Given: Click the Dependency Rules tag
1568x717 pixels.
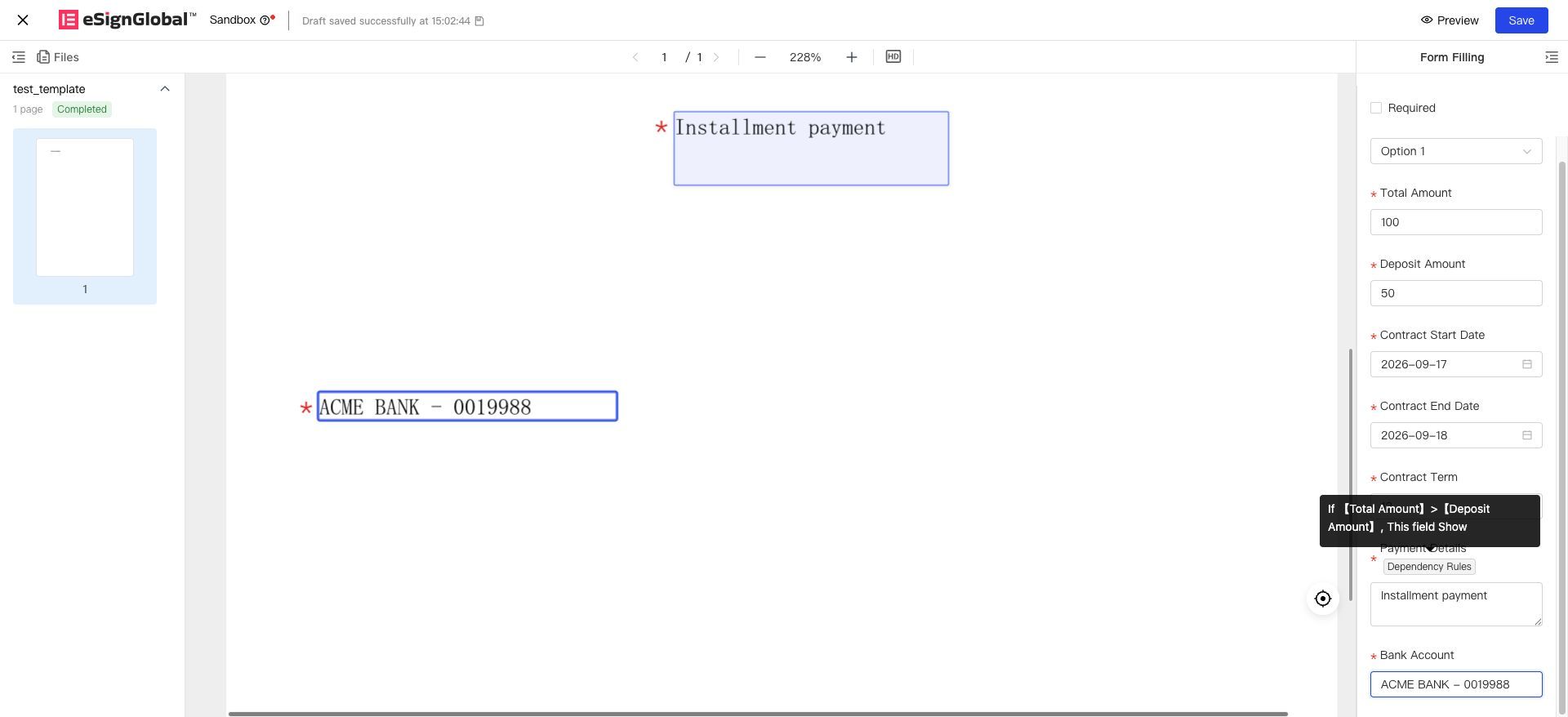Looking at the screenshot, I should click(x=1429, y=567).
